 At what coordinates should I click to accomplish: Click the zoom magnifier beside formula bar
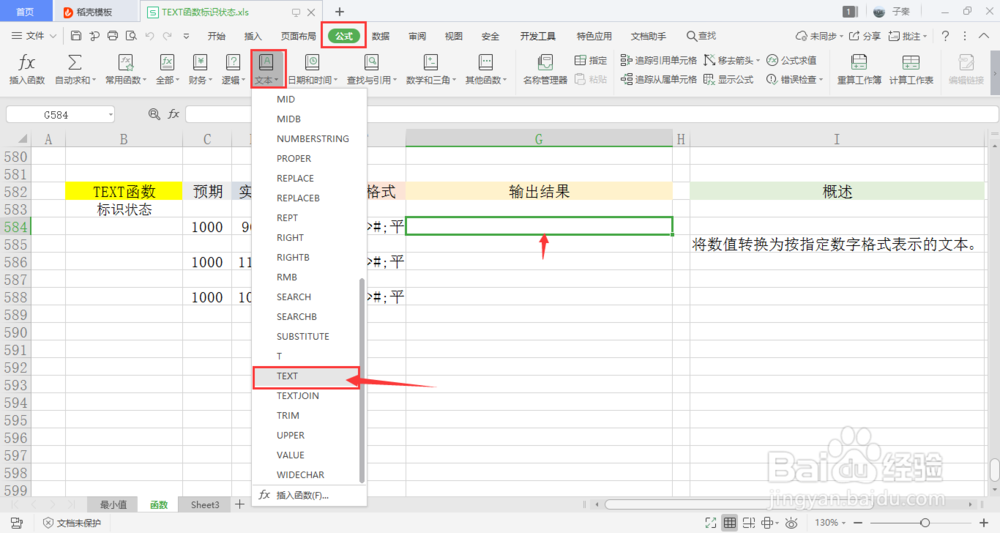[x=154, y=114]
